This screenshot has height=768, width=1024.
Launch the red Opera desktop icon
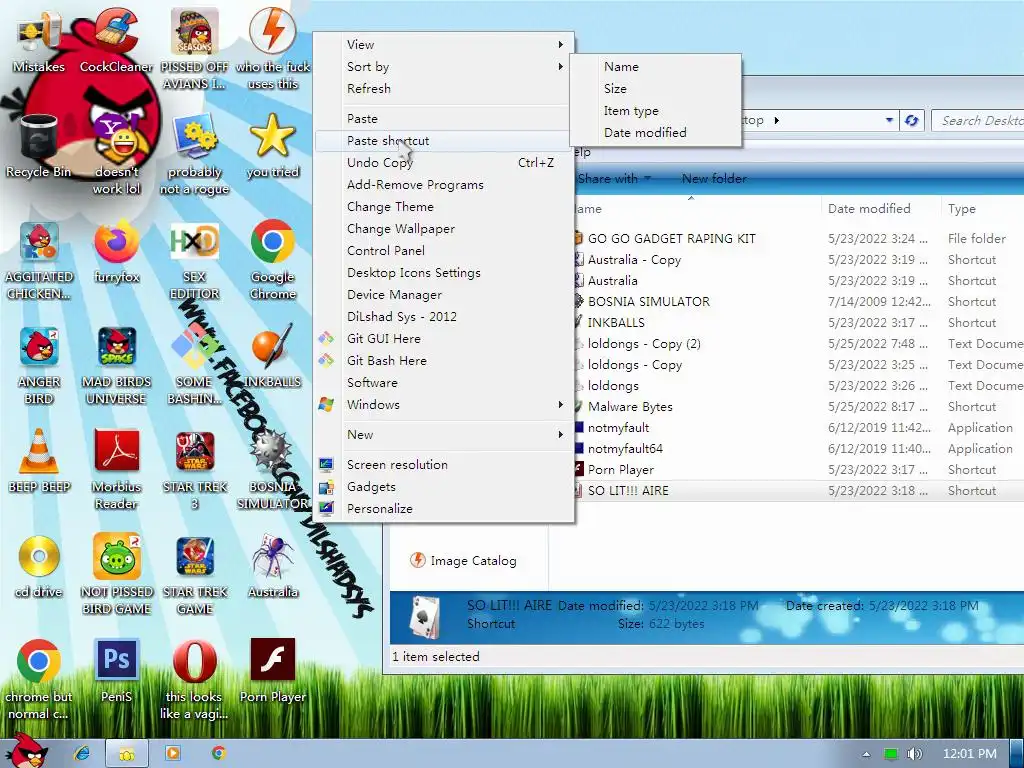click(x=195, y=679)
